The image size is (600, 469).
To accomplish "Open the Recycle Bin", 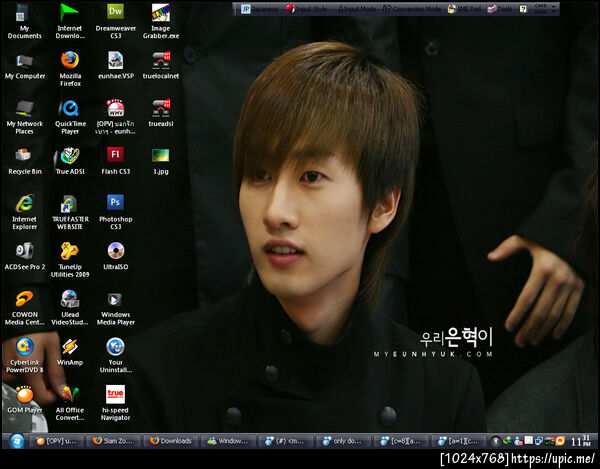I will [x=25, y=162].
